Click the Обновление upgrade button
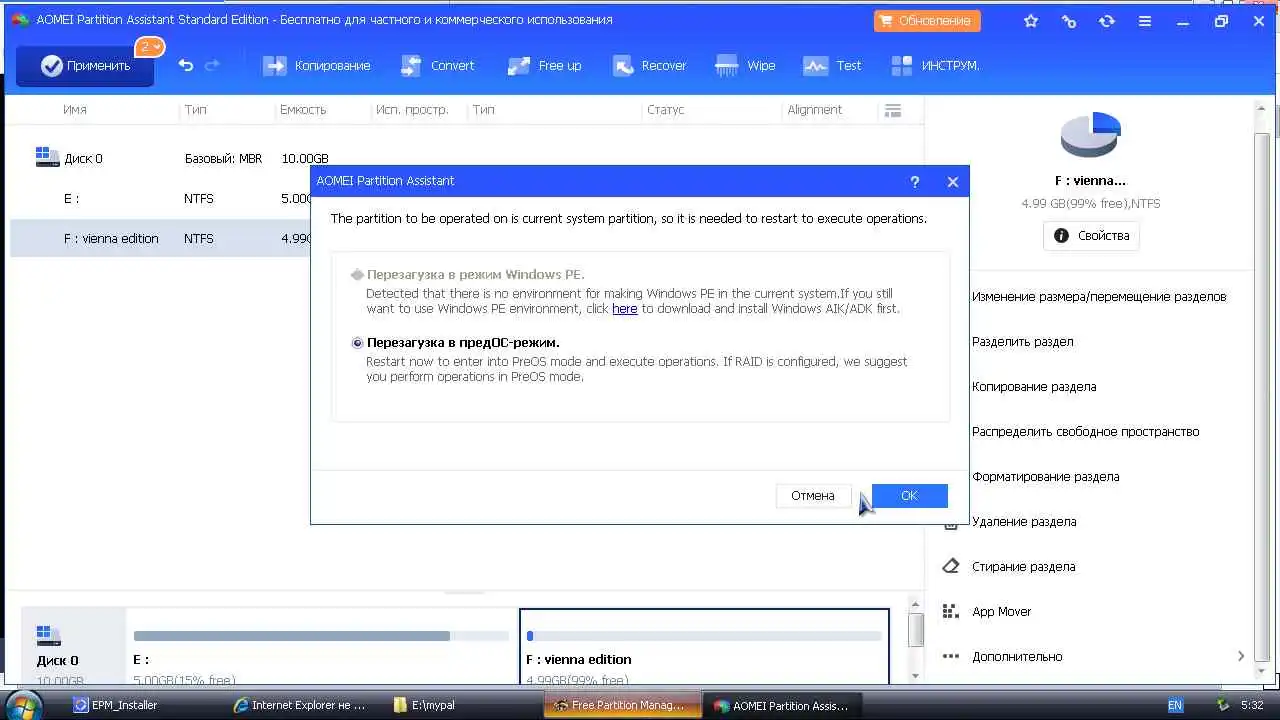This screenshot has height=720, width=1280. click(927, 20)
